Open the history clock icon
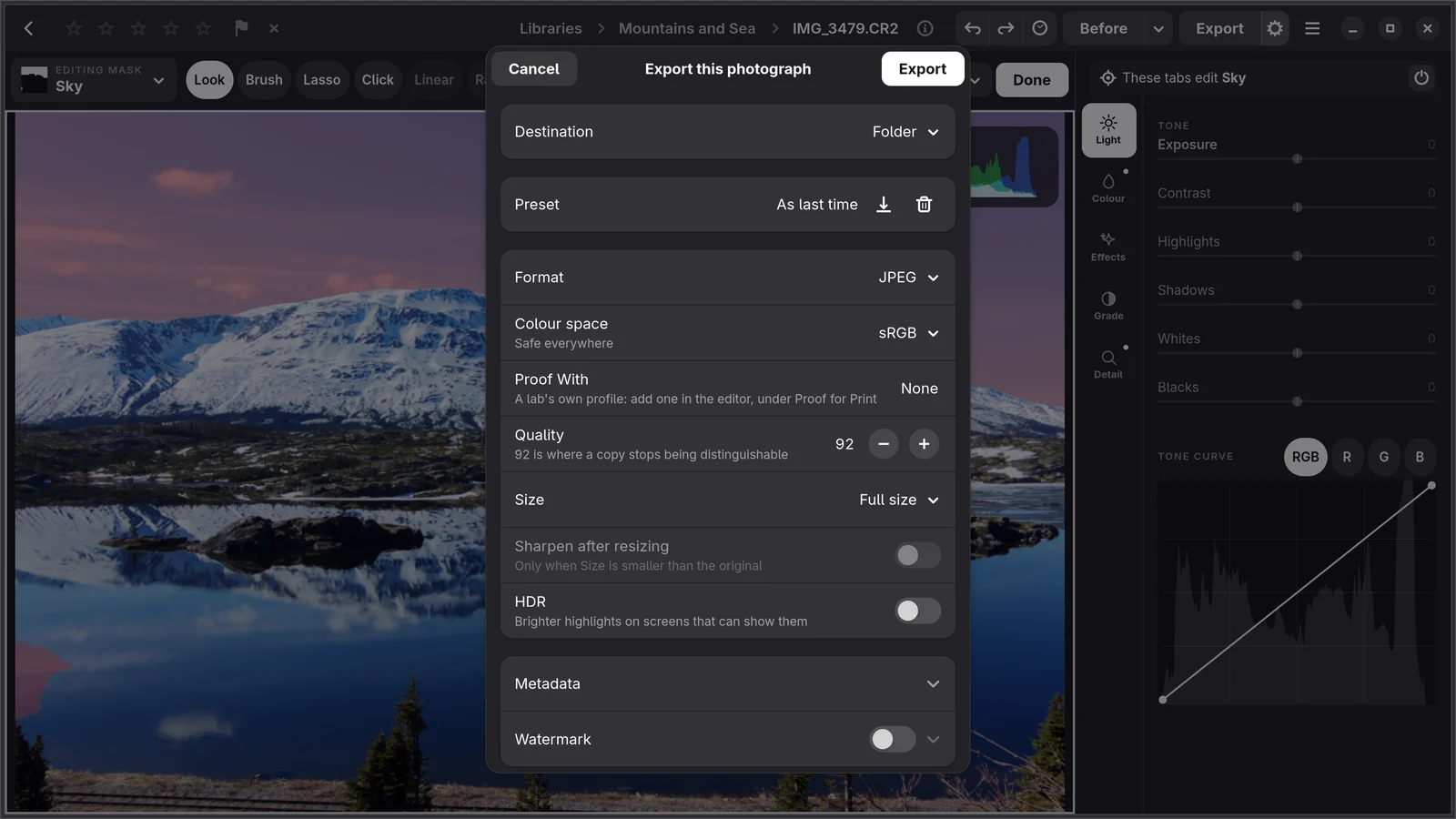The width and height of the screenshot is (1456, 819). click(1039, 28)
